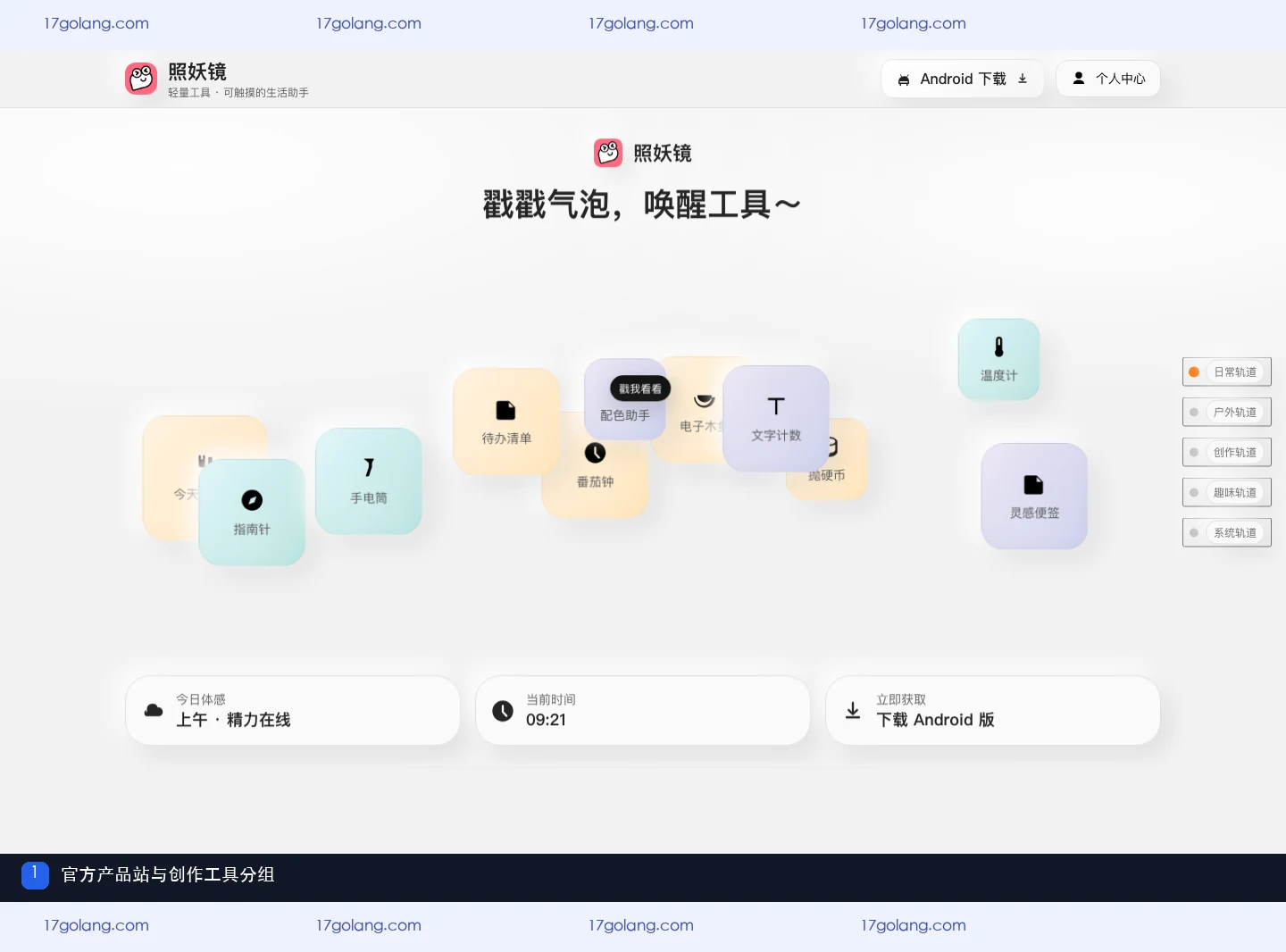Click the 照妖镜 logo in the header
This screenshot has width=1286, height=952.
pyautogui.click(x=141, y=79)
